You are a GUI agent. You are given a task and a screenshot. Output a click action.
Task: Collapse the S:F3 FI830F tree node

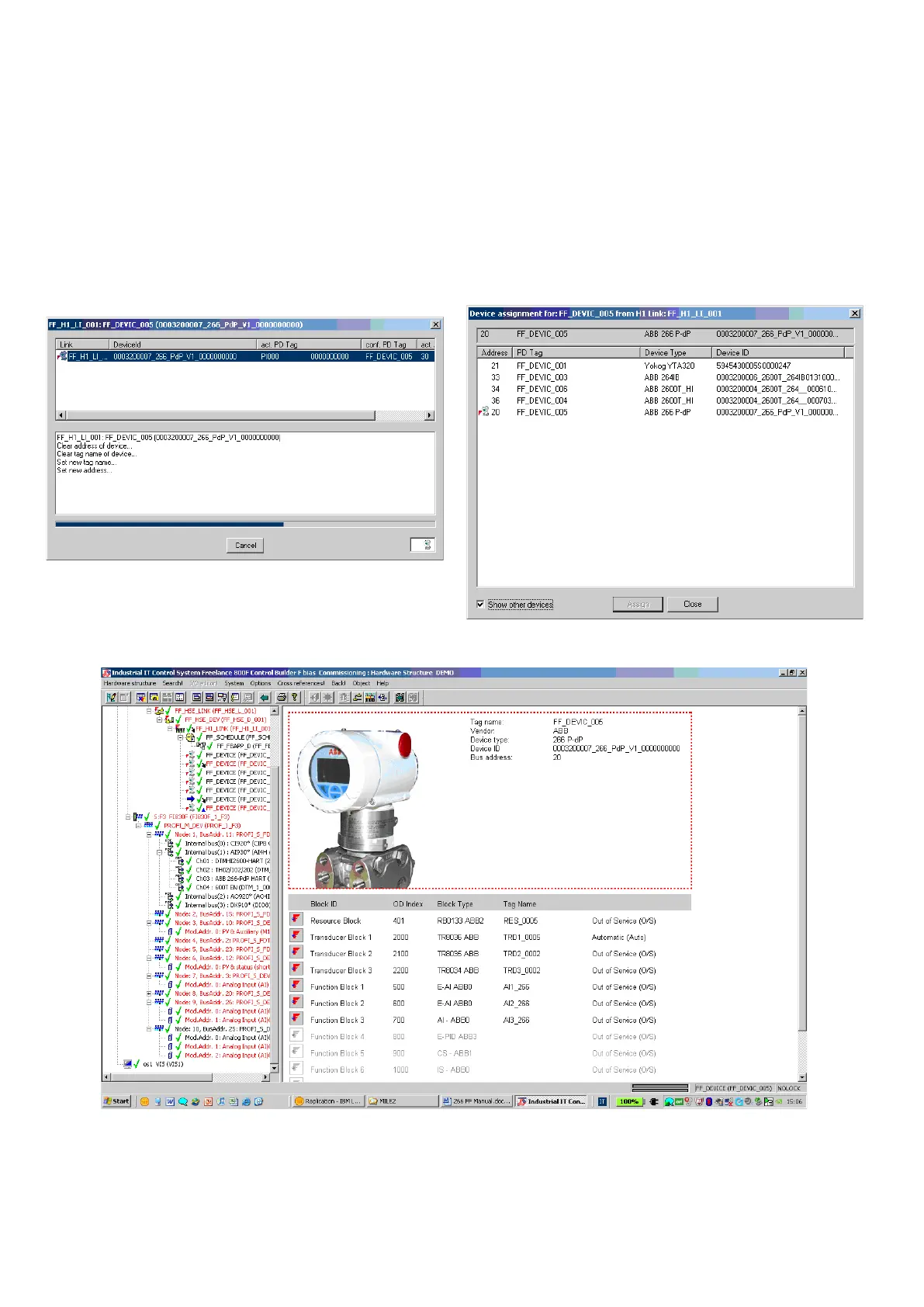tap(128, 816)
